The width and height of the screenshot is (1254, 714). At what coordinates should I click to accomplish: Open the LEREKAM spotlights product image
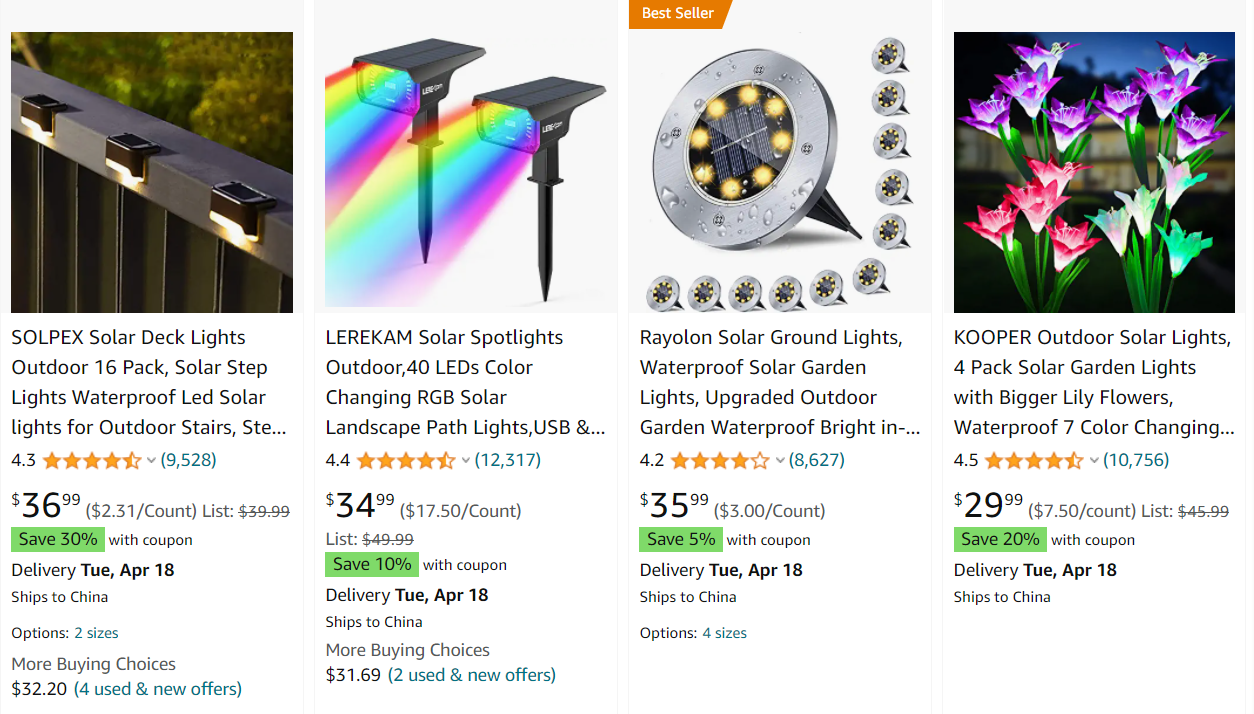[x=466, y=172]
